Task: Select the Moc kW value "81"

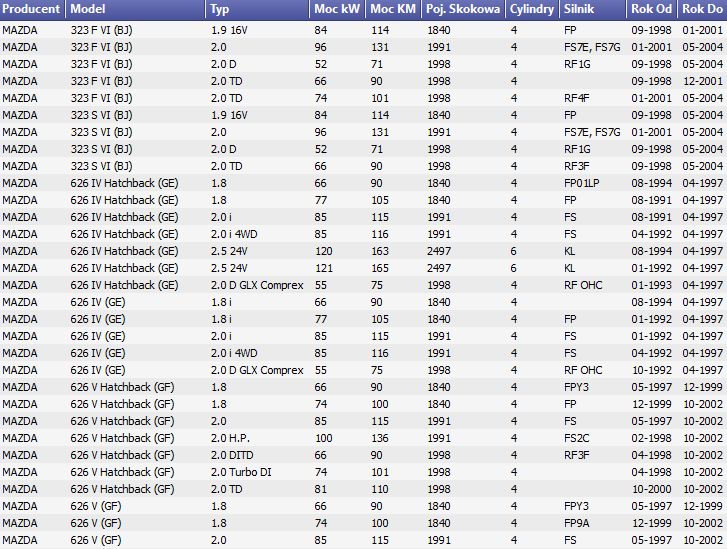Action: coord(320,489)
